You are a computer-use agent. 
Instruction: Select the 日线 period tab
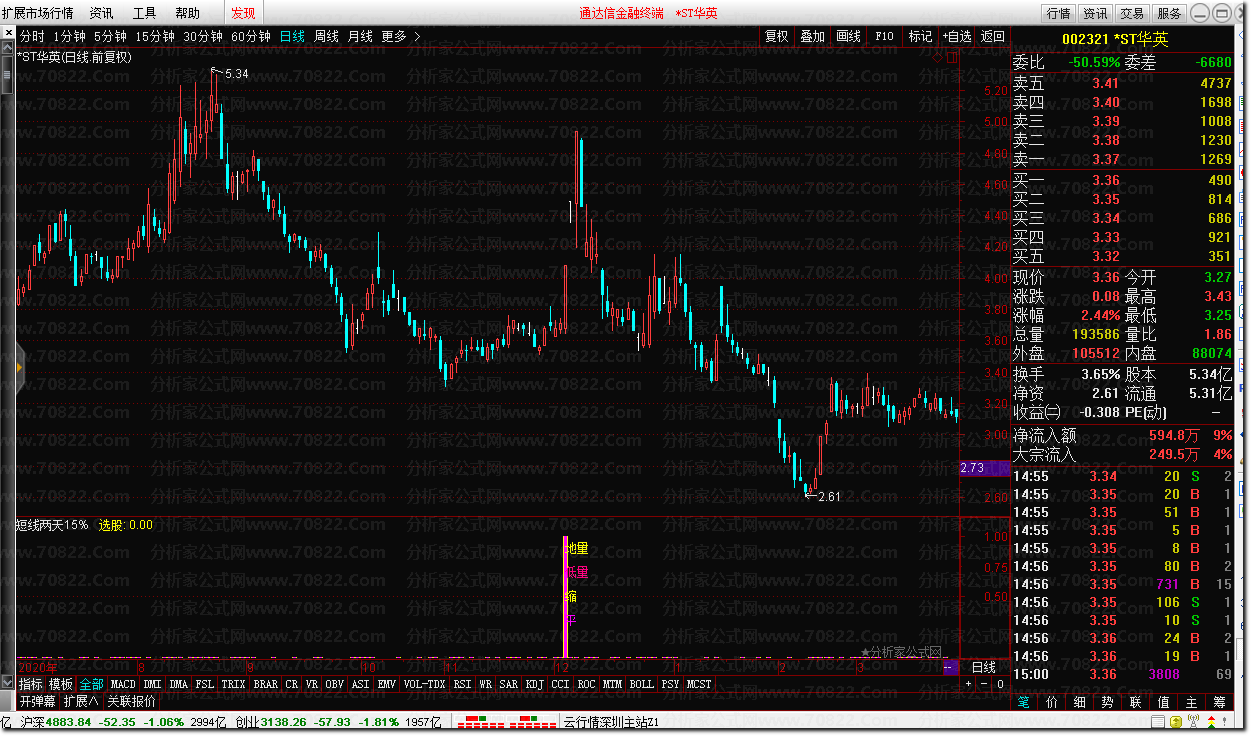pos(292,36)
